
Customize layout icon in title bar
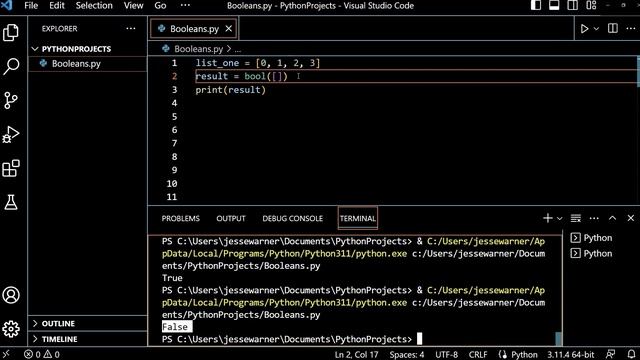coord(591,5)
